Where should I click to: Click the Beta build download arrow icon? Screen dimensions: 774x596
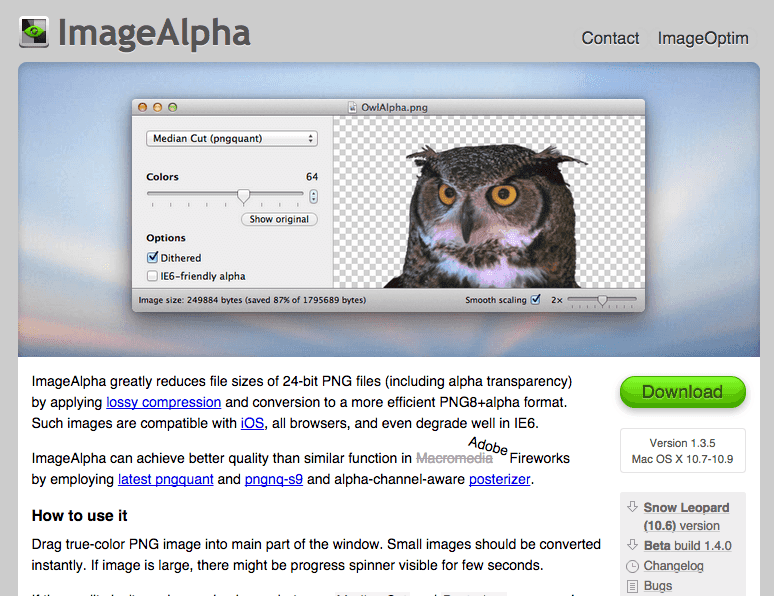pyautogui.click(x=632, y=545)
